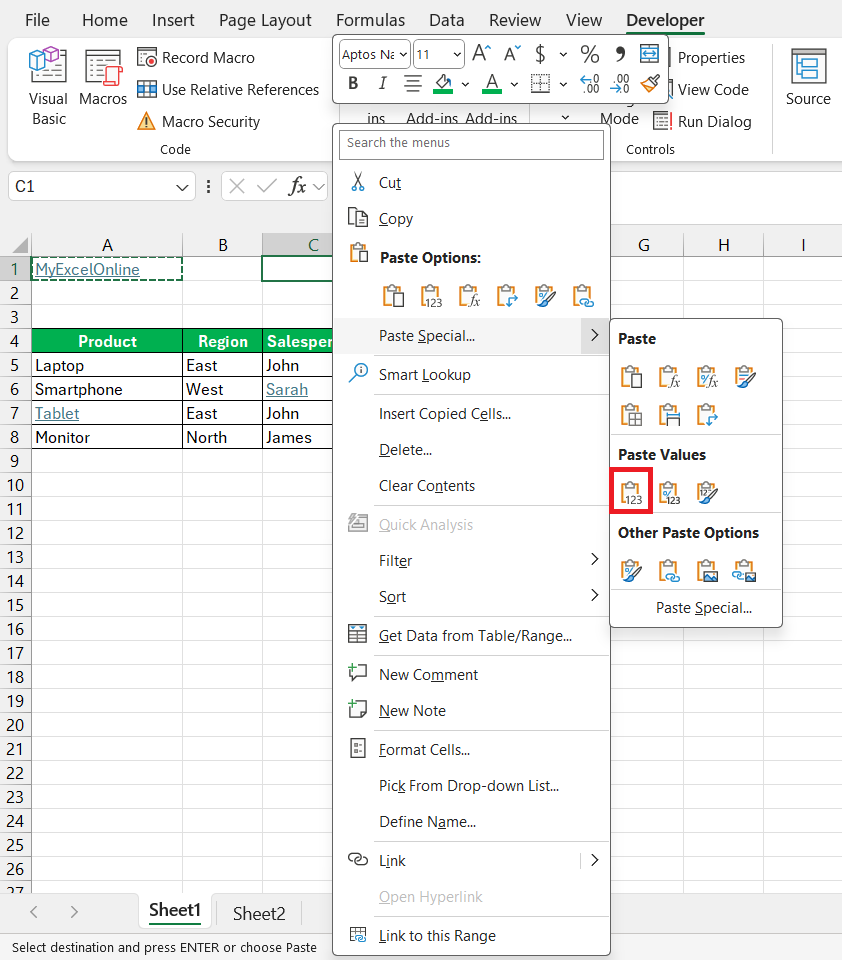Click Italic in the mini toolbar
The width and height of the screenshot is (842, 960).
click(x=383, y=83)
